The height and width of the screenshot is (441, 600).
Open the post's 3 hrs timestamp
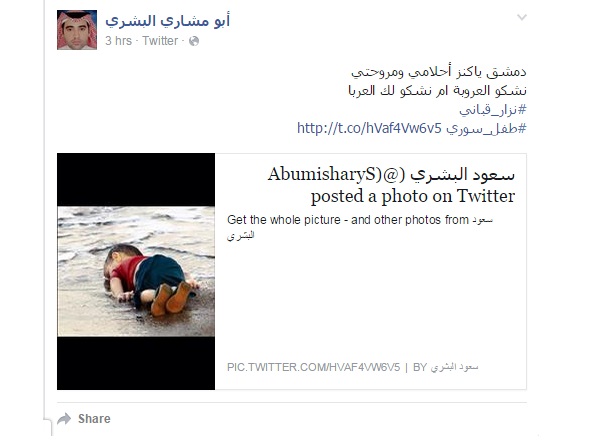point(118,41)
